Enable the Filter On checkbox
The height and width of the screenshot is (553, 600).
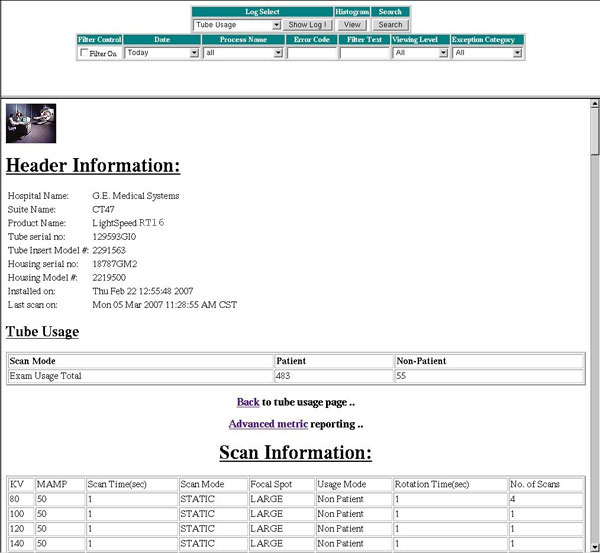(x=84, y=53)
